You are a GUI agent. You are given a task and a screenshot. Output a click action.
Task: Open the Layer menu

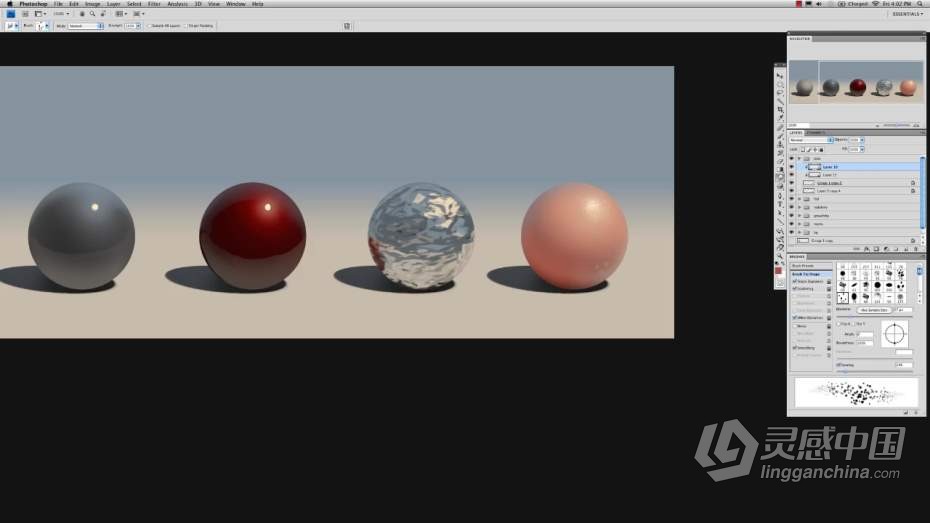point(113,4)
